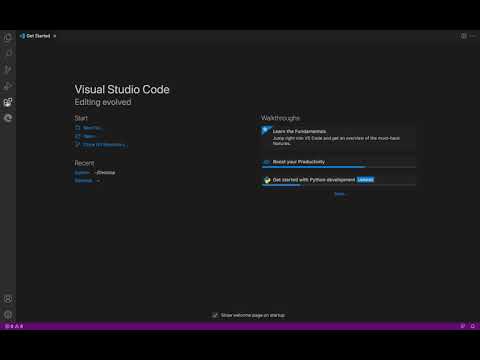480x360 pixels.
Task: Click the Python logo icon in walkthroughs
Action: click(267, 180)
